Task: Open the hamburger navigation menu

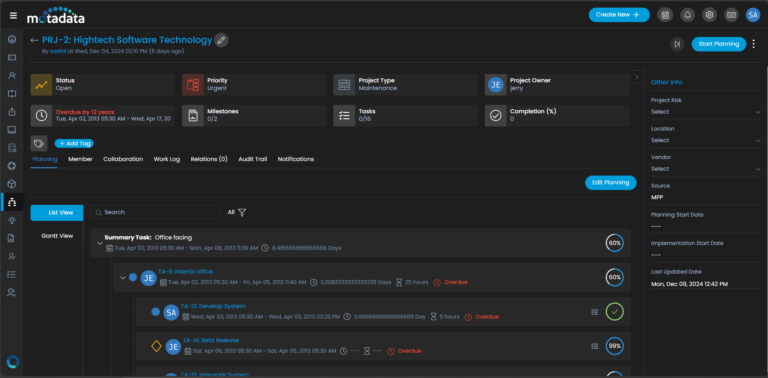Action: (13, 15)
